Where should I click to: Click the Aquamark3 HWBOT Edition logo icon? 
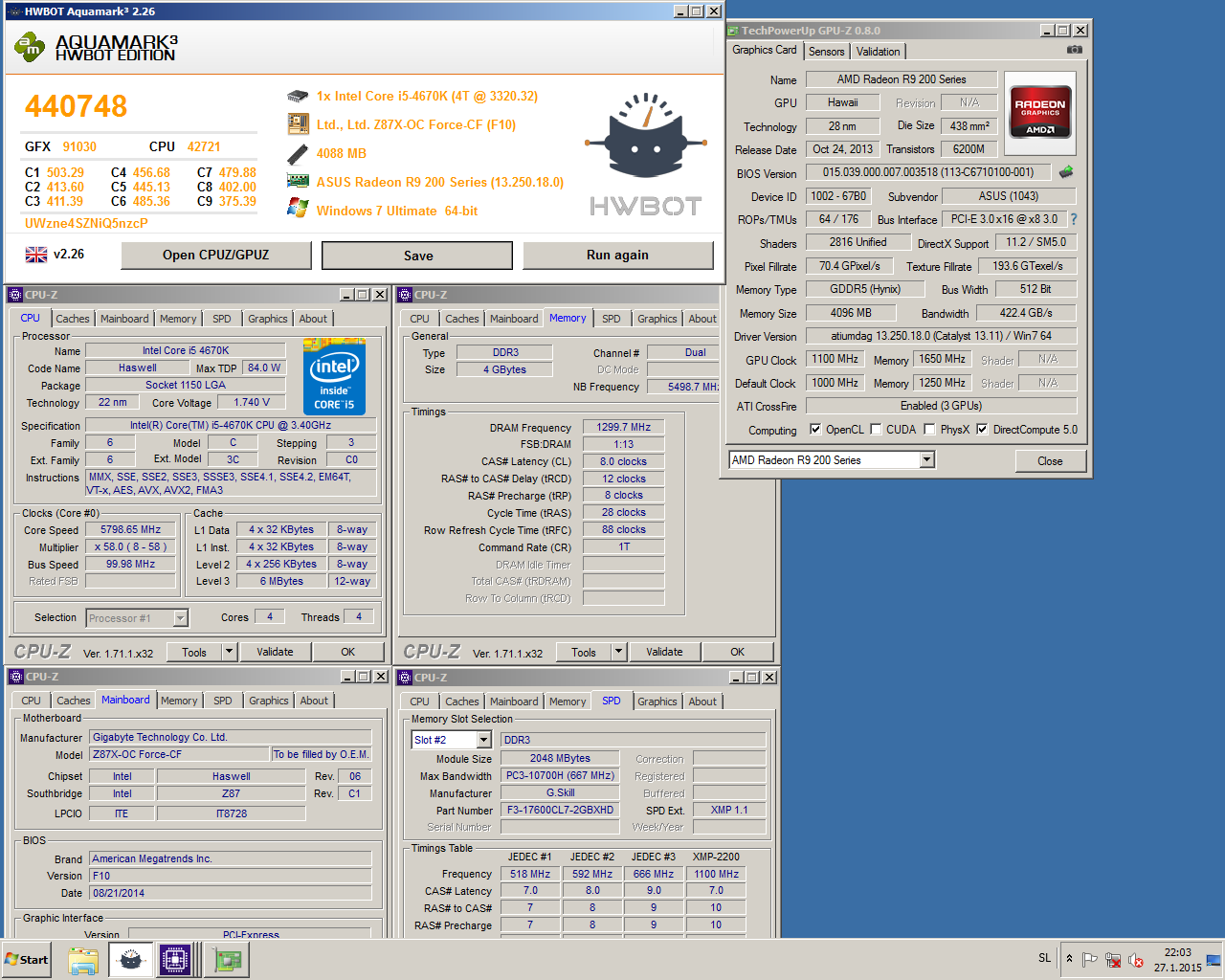click(30, 47)
